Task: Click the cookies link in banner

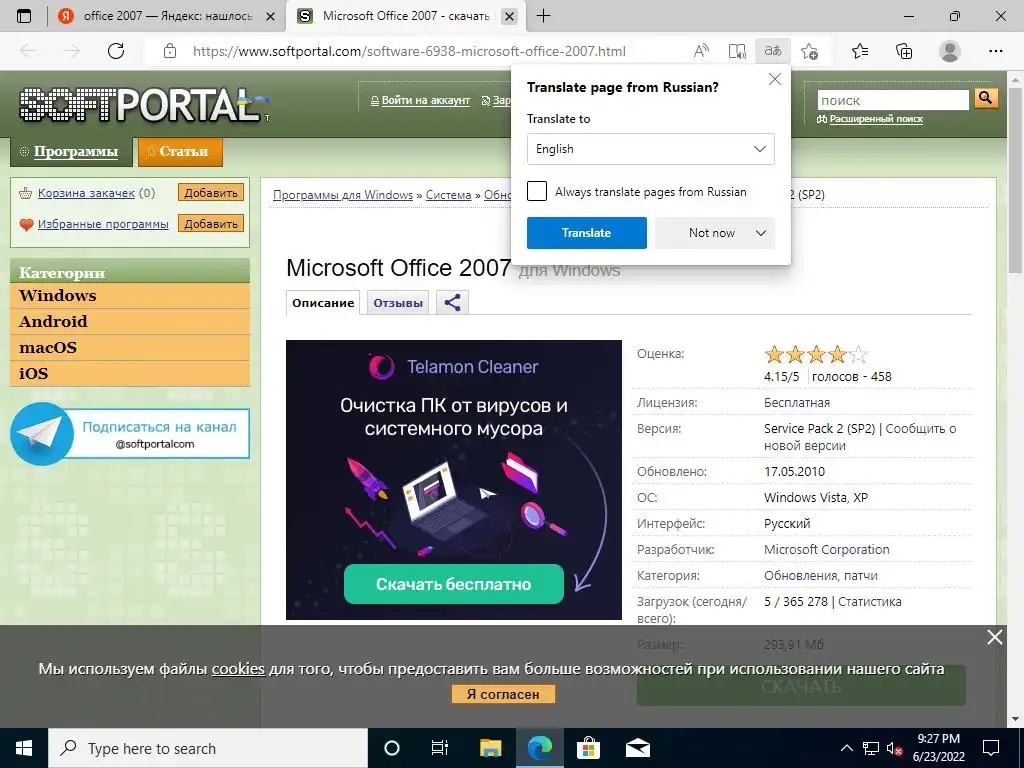Action: 238,669
